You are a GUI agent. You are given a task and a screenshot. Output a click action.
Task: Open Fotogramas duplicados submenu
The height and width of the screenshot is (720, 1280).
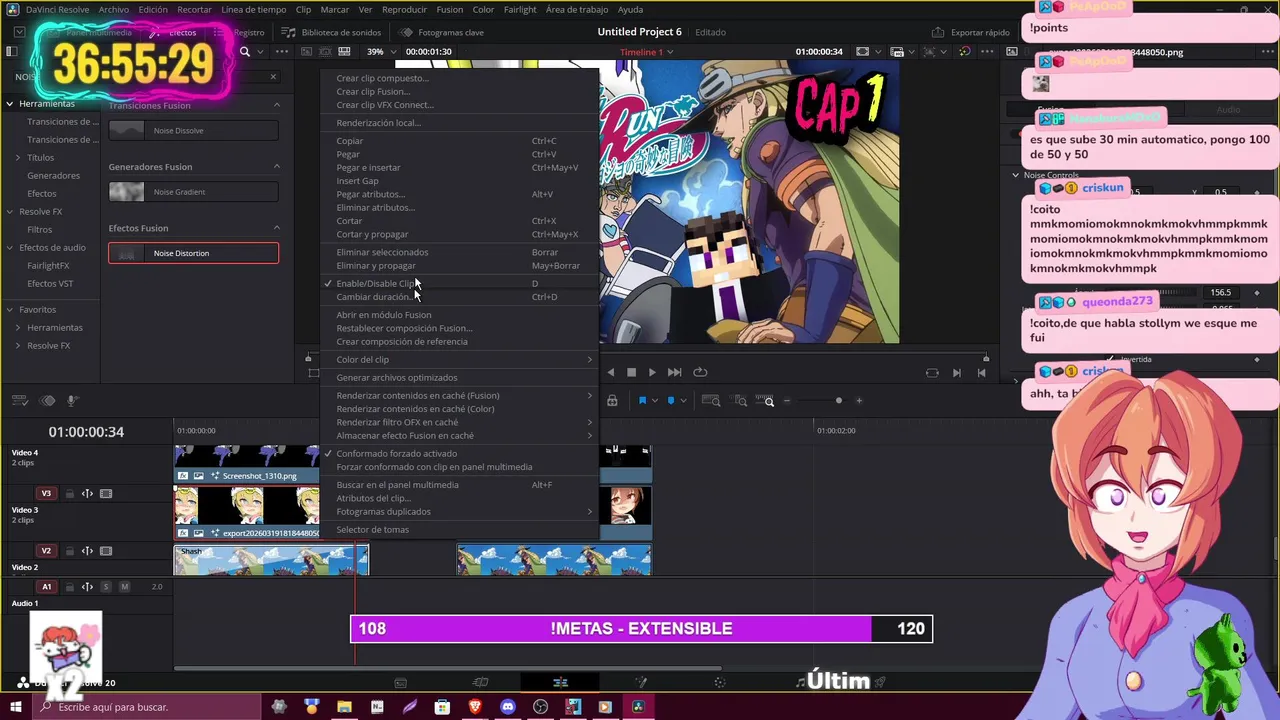coord(459,511)
